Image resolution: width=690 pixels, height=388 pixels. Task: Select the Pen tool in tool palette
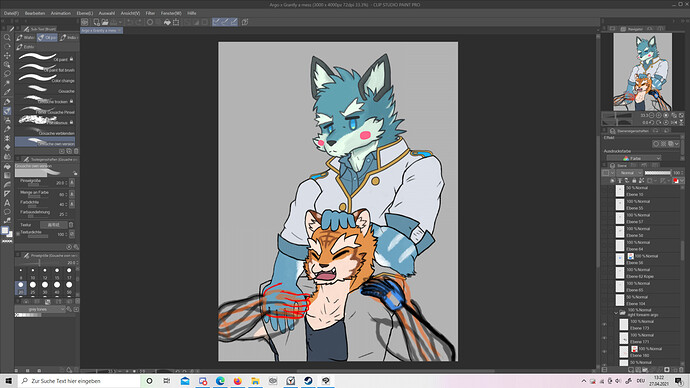click(x=7, y=102)
